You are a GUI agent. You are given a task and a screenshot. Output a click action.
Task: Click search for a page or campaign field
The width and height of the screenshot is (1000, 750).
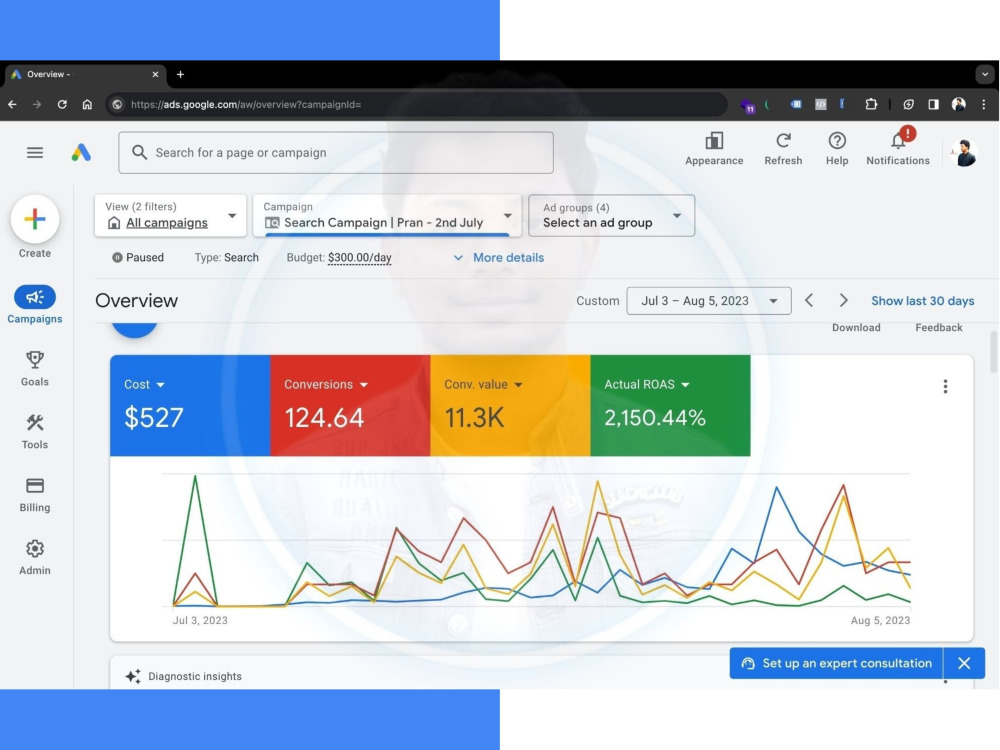pyautogui.click(x=335, y=152)
